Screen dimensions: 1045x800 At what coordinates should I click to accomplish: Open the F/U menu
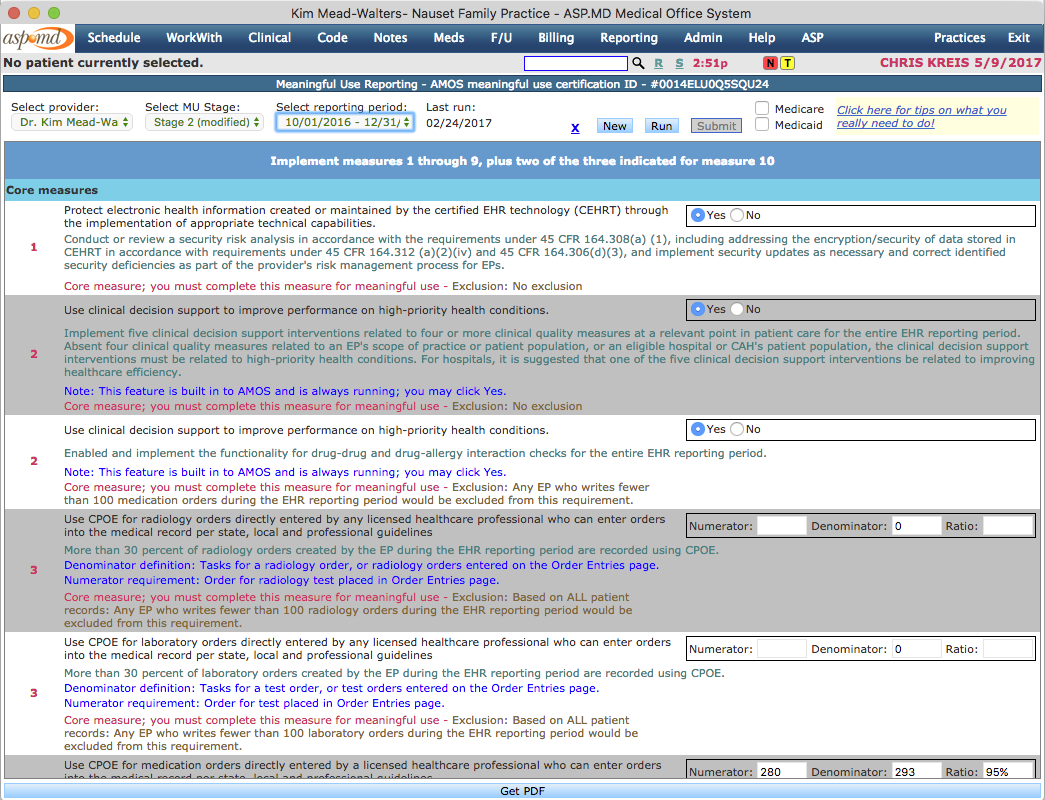click(501, 38)
